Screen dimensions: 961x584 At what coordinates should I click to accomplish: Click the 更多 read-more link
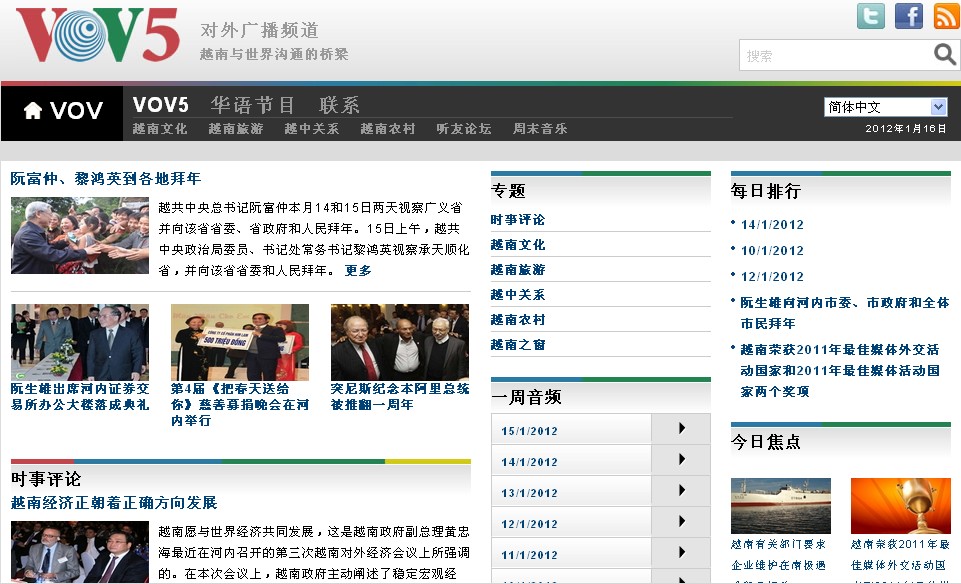(358, 271)
